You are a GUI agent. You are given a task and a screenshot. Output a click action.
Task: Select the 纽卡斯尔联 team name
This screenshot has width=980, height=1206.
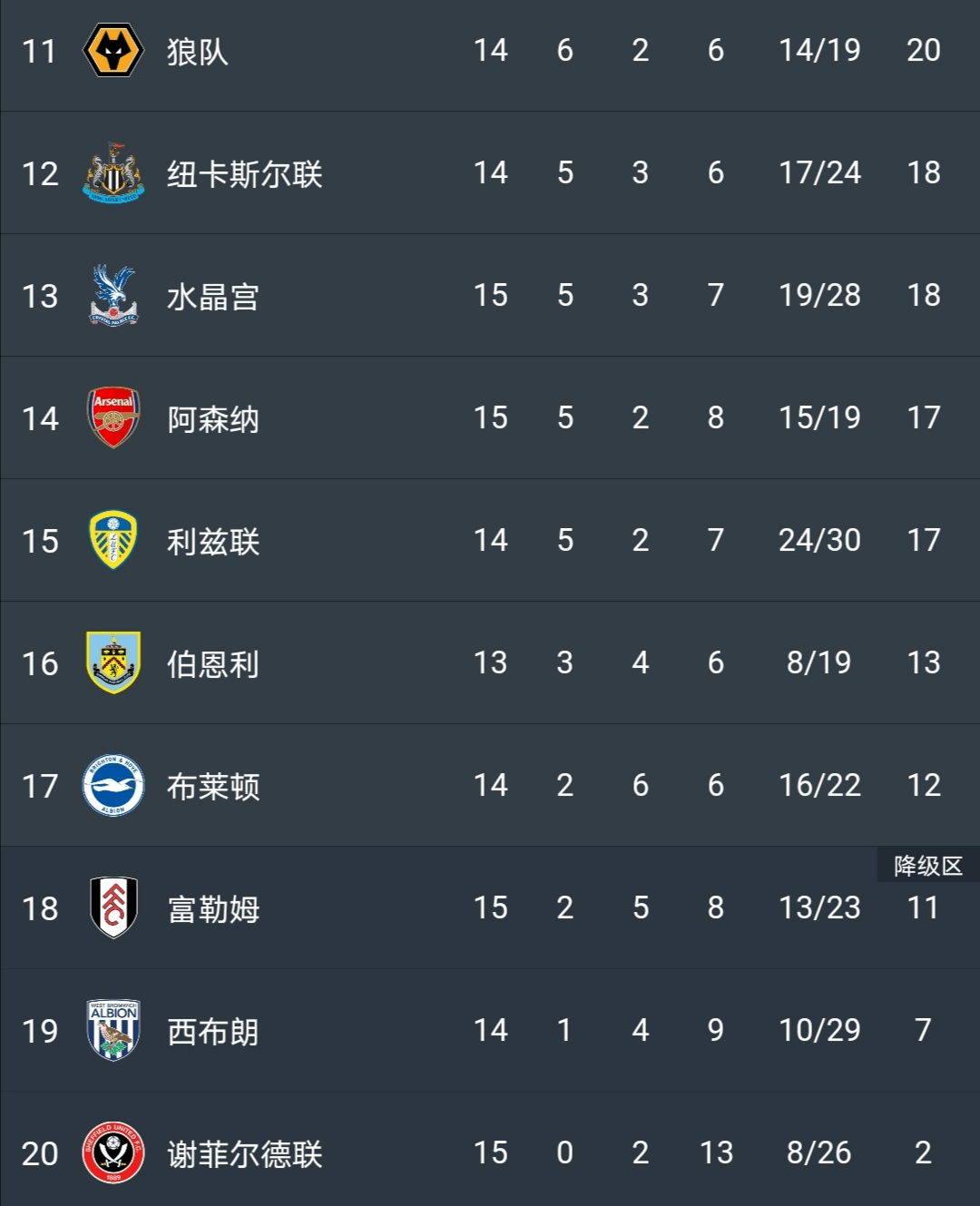(x=245, y=173)
